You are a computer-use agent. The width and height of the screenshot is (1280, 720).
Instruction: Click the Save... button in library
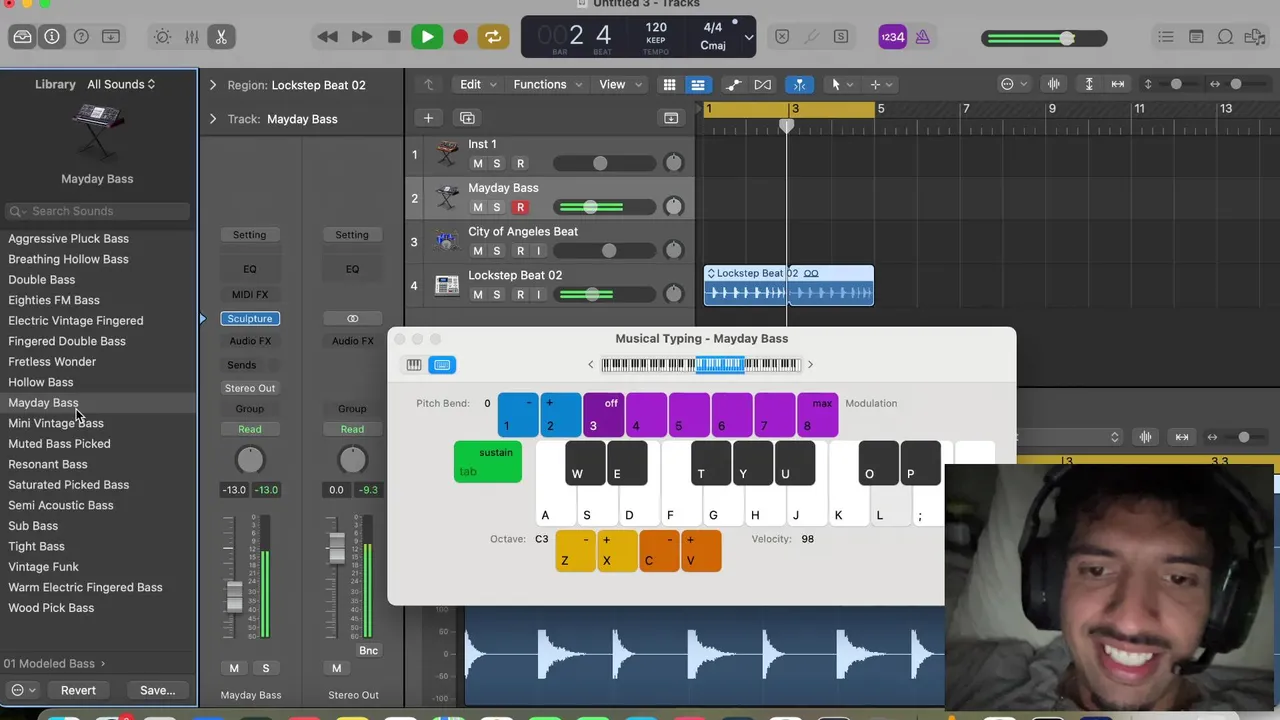[x=157, y=690]
